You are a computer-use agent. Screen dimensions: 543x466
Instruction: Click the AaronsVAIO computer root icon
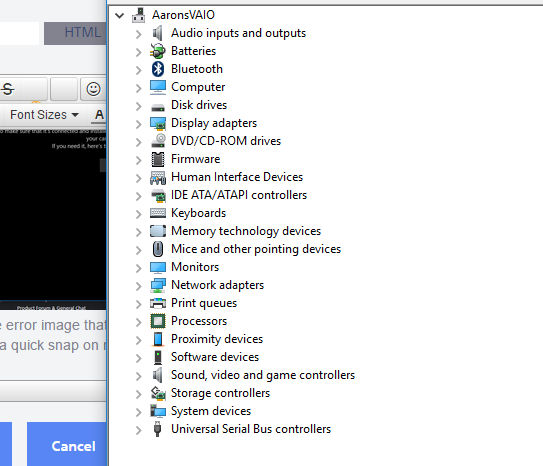(x=139, y=15)
